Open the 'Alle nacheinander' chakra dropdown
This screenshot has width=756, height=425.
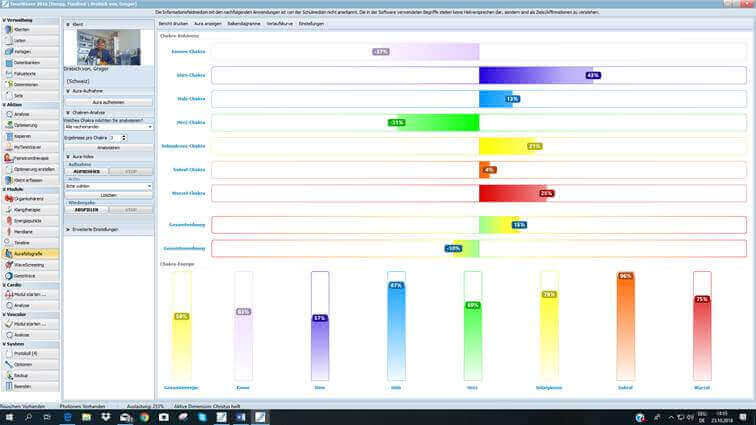(x=108, y=127)
